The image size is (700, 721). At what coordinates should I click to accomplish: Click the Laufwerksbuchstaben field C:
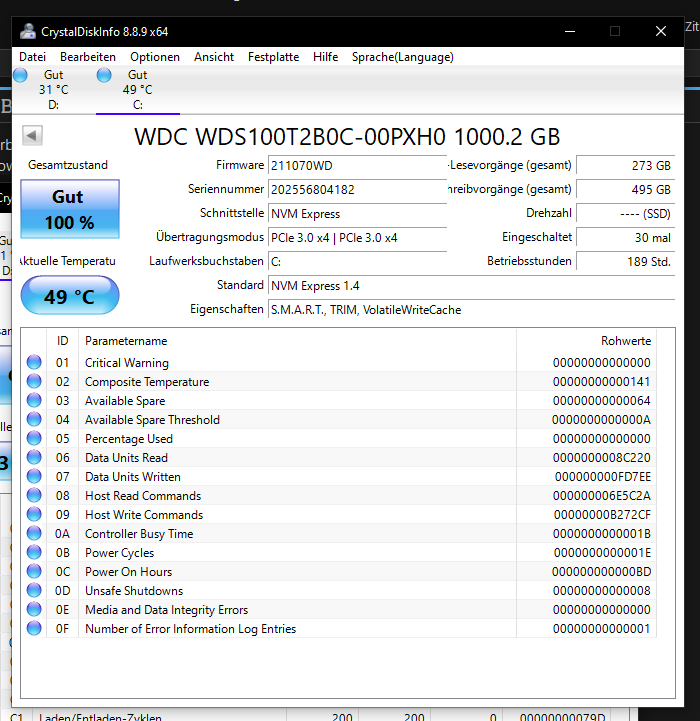pos(357,262)
